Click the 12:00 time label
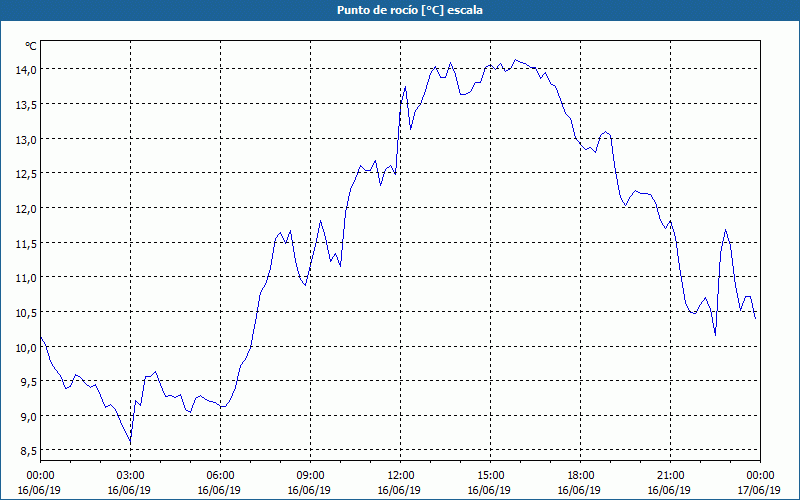The width and height of the screenshot is (800, 500). (x=401, y=476)
